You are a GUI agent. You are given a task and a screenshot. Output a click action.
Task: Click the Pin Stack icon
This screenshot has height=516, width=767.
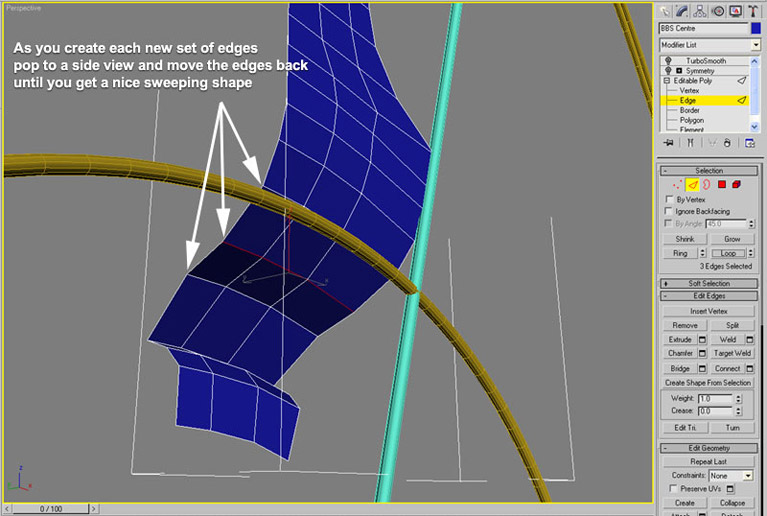[667, 143]
